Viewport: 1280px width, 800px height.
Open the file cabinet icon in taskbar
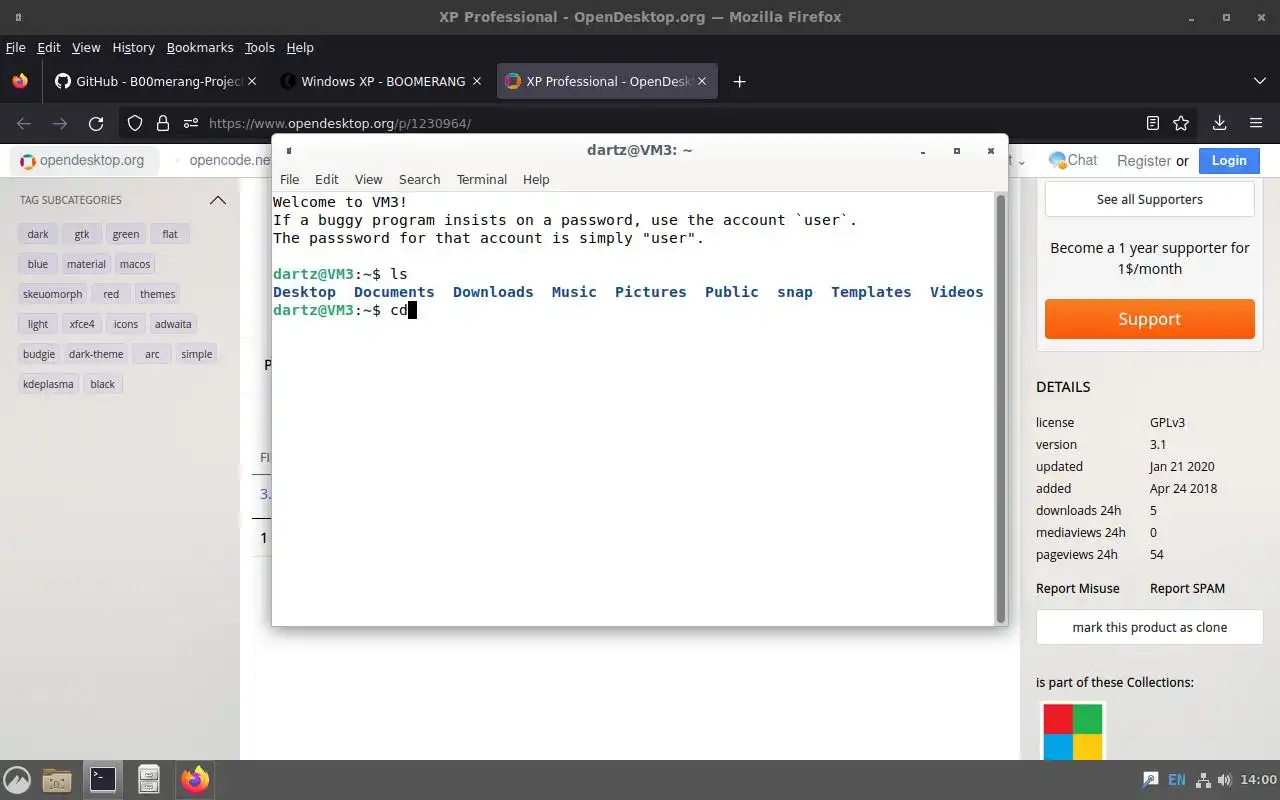point(149,779)
